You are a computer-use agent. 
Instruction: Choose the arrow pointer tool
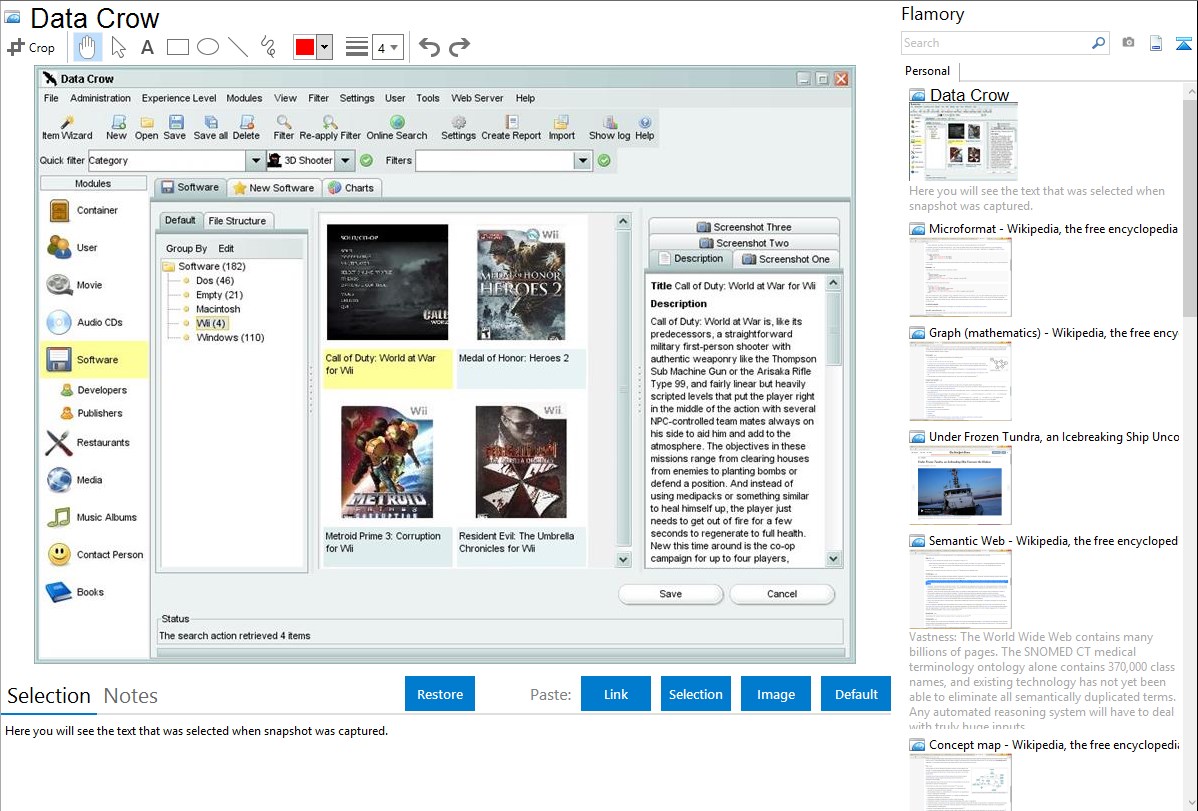pyautogui.click(x=118, y=47)
